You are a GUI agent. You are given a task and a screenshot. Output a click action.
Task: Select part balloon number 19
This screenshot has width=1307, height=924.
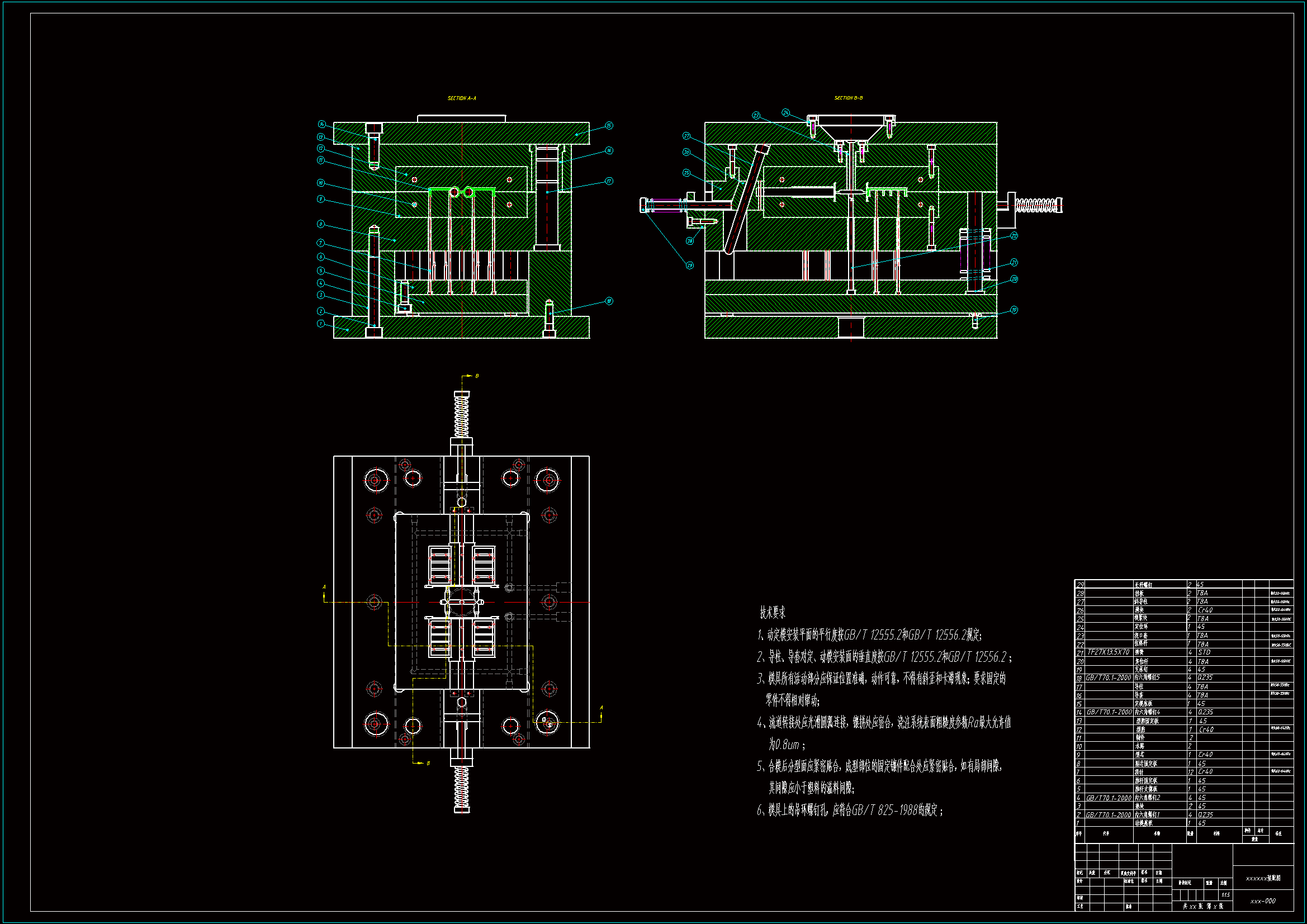1014,310
